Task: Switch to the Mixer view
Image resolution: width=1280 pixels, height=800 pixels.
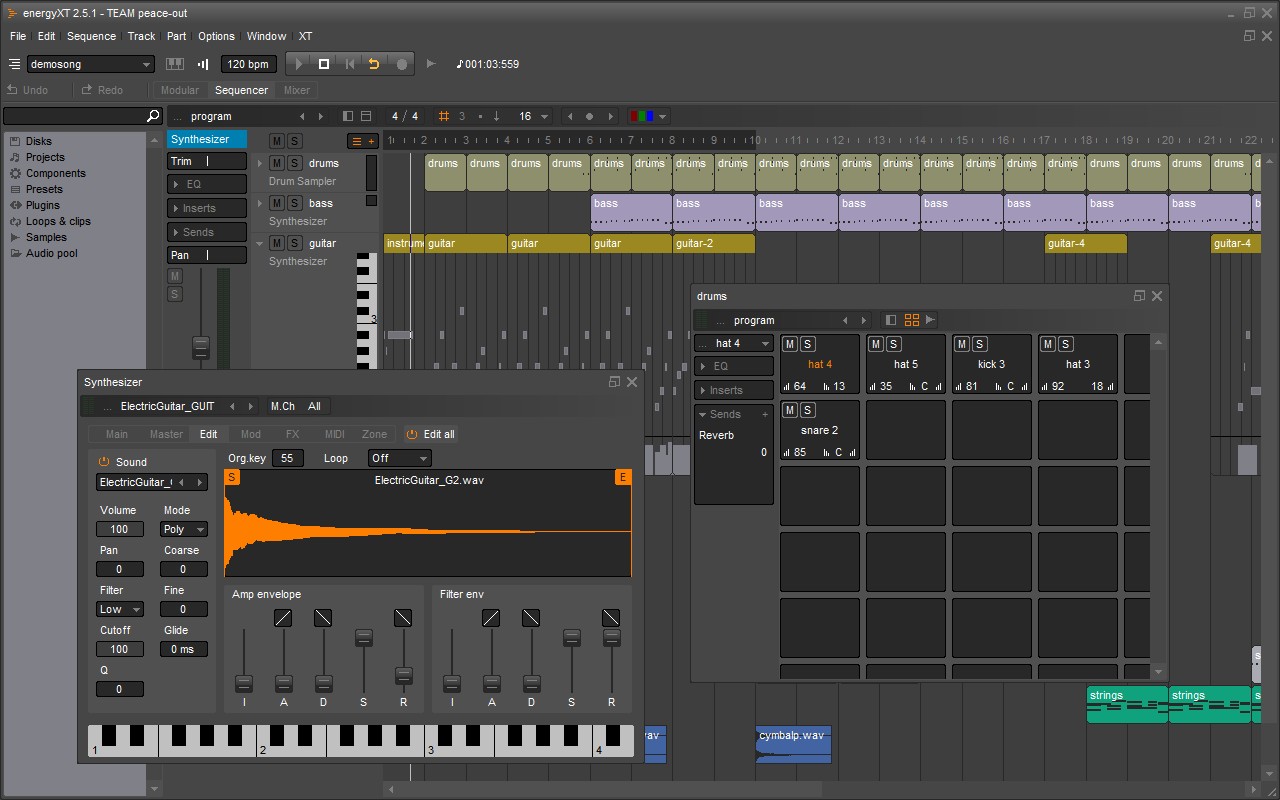Action: (296, 89)
